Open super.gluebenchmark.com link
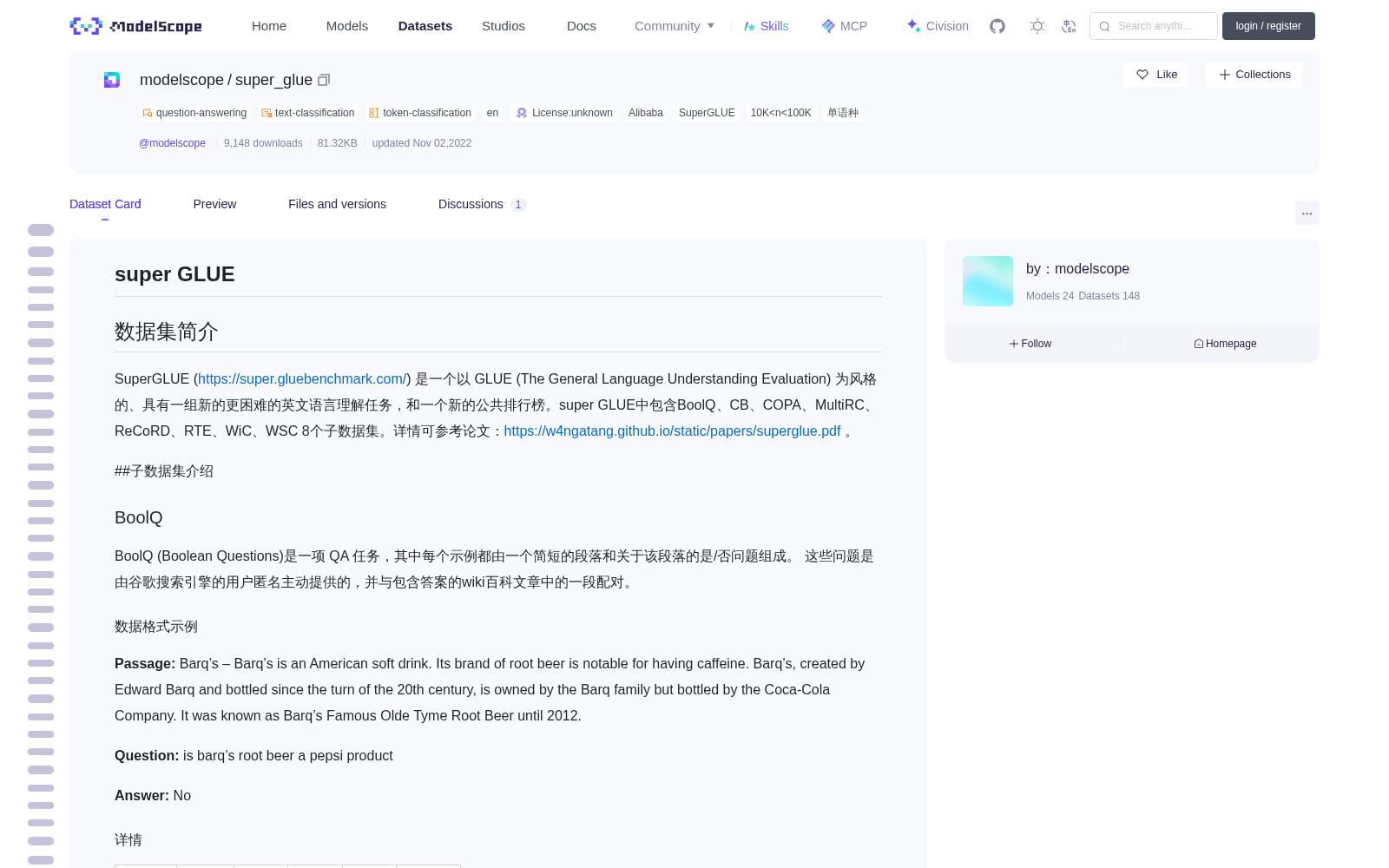Image resolution: width=1389 pixels, height=868 pixels. [x=302, y=379]
